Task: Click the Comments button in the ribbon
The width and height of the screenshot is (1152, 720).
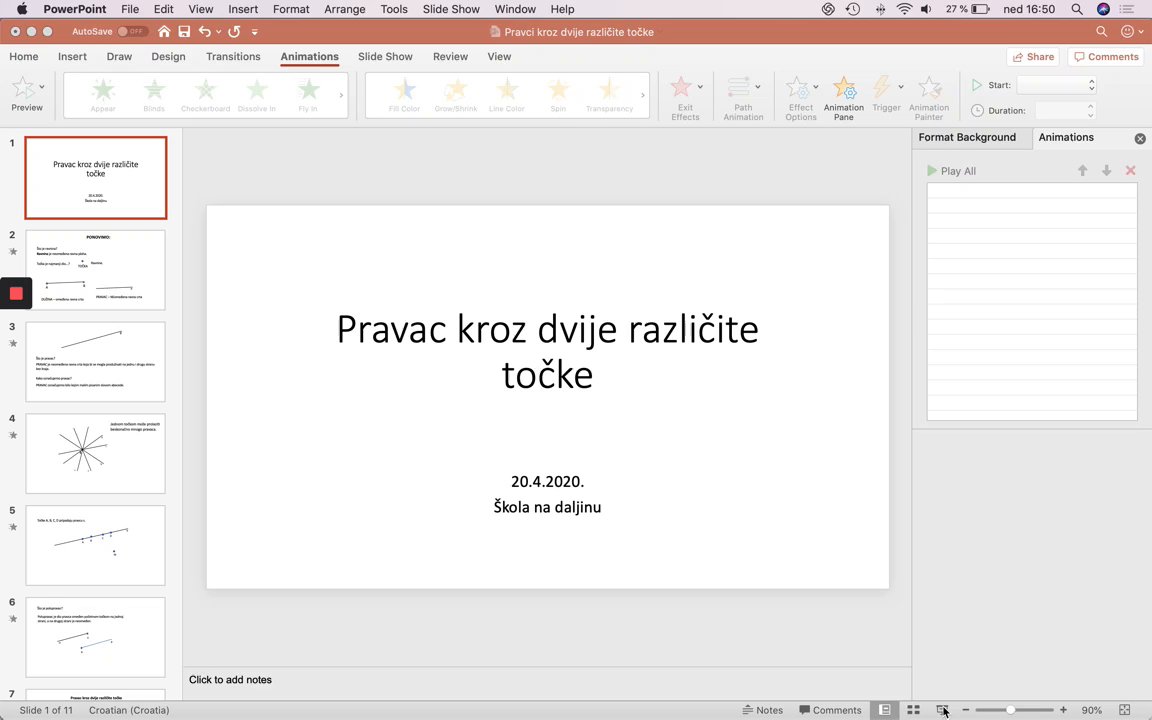Action: [x=1106, y=57]
